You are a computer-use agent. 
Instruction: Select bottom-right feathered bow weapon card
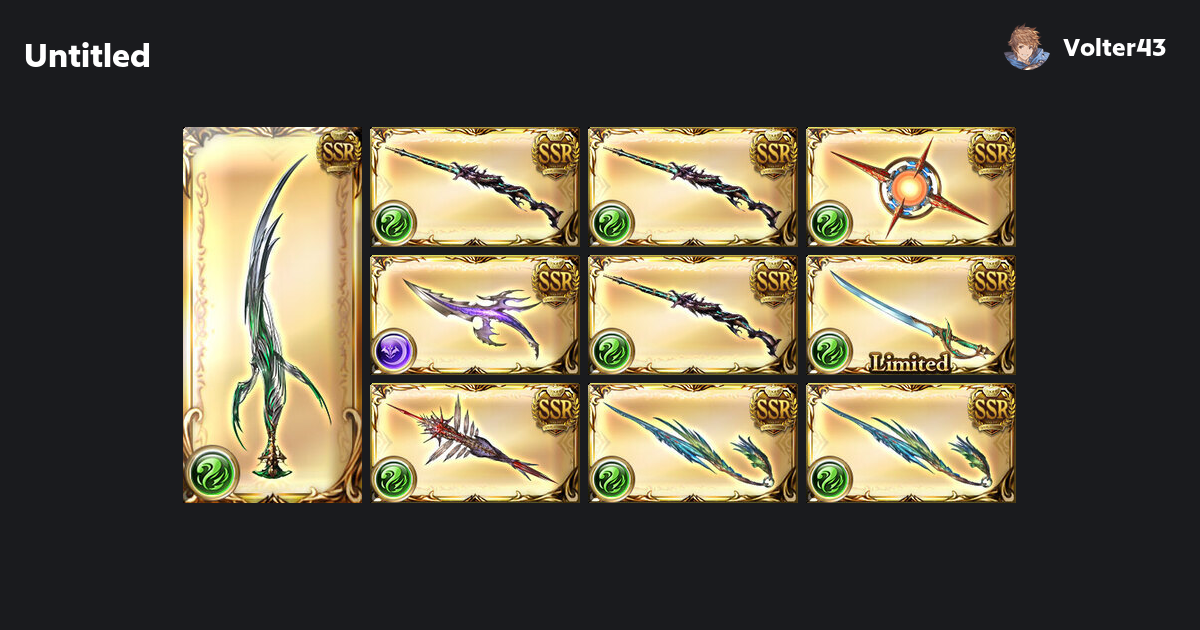pyautogui.click(x=911, y=443)
